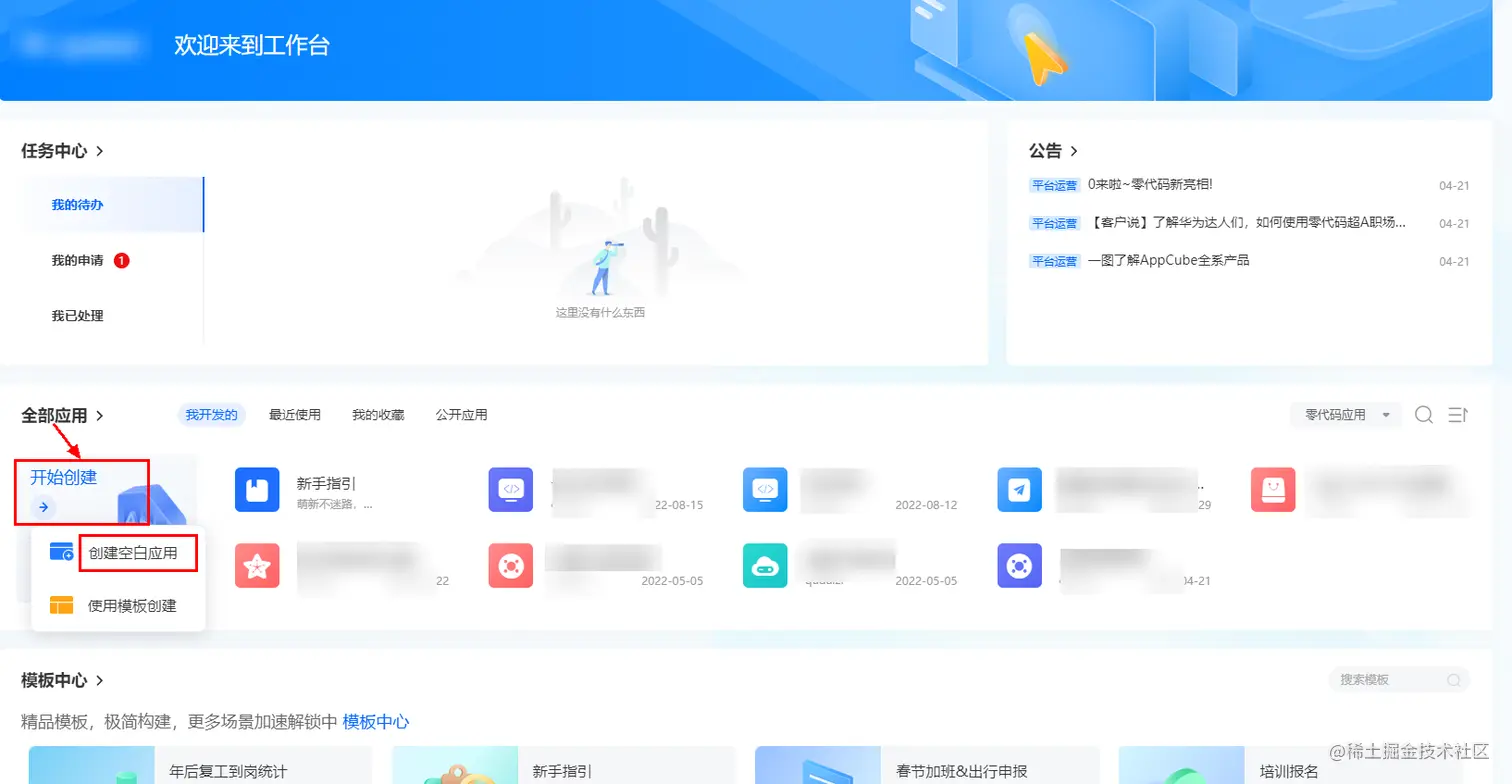
Task: Open the 春节加班&出行申报 template card
Action: click(926, 765)
